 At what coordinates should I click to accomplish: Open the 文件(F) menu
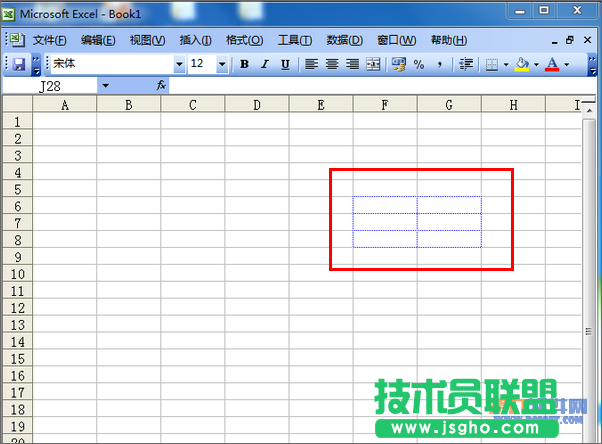[x=49, y=40]
